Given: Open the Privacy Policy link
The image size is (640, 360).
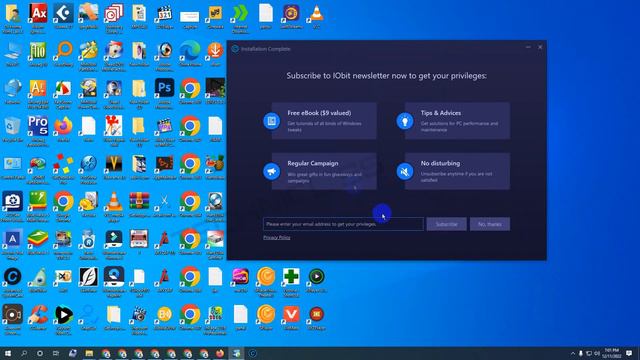Looking at the screenshot, I should point(277,238).
